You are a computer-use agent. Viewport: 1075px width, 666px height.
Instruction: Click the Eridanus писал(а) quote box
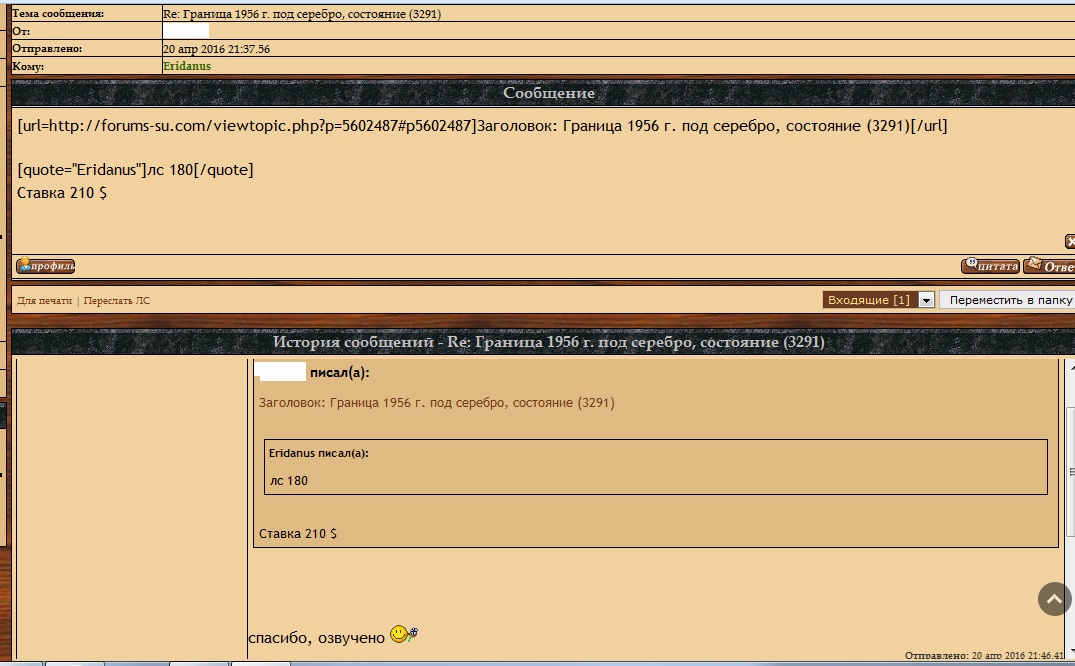[x=655, y=467]
